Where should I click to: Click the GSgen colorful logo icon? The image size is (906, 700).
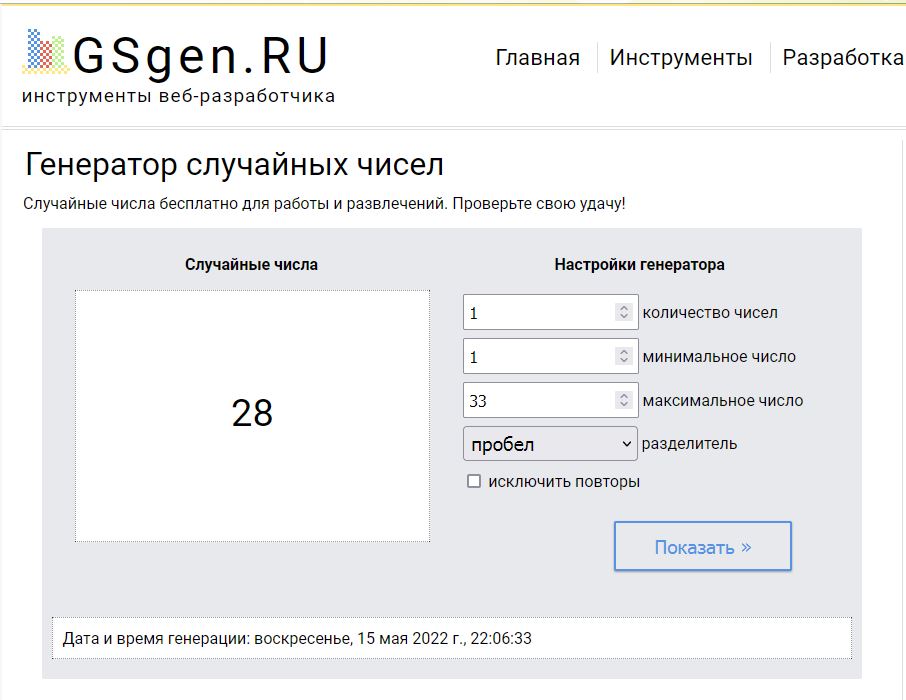pyautogui.click(x=45, y=53)
